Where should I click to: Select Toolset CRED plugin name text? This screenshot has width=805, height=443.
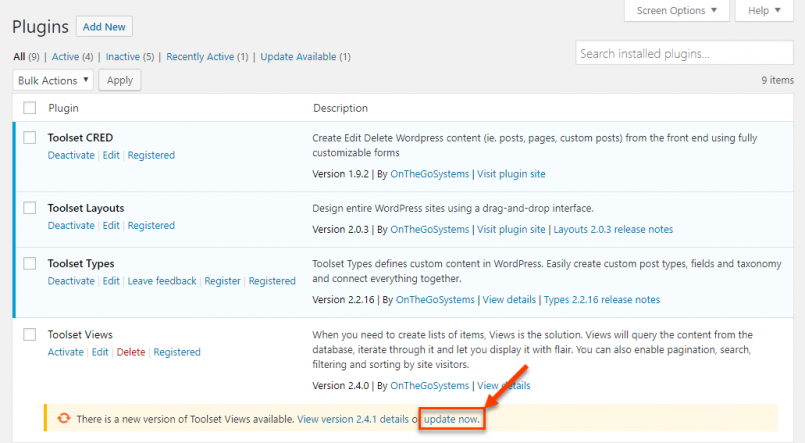80,138
